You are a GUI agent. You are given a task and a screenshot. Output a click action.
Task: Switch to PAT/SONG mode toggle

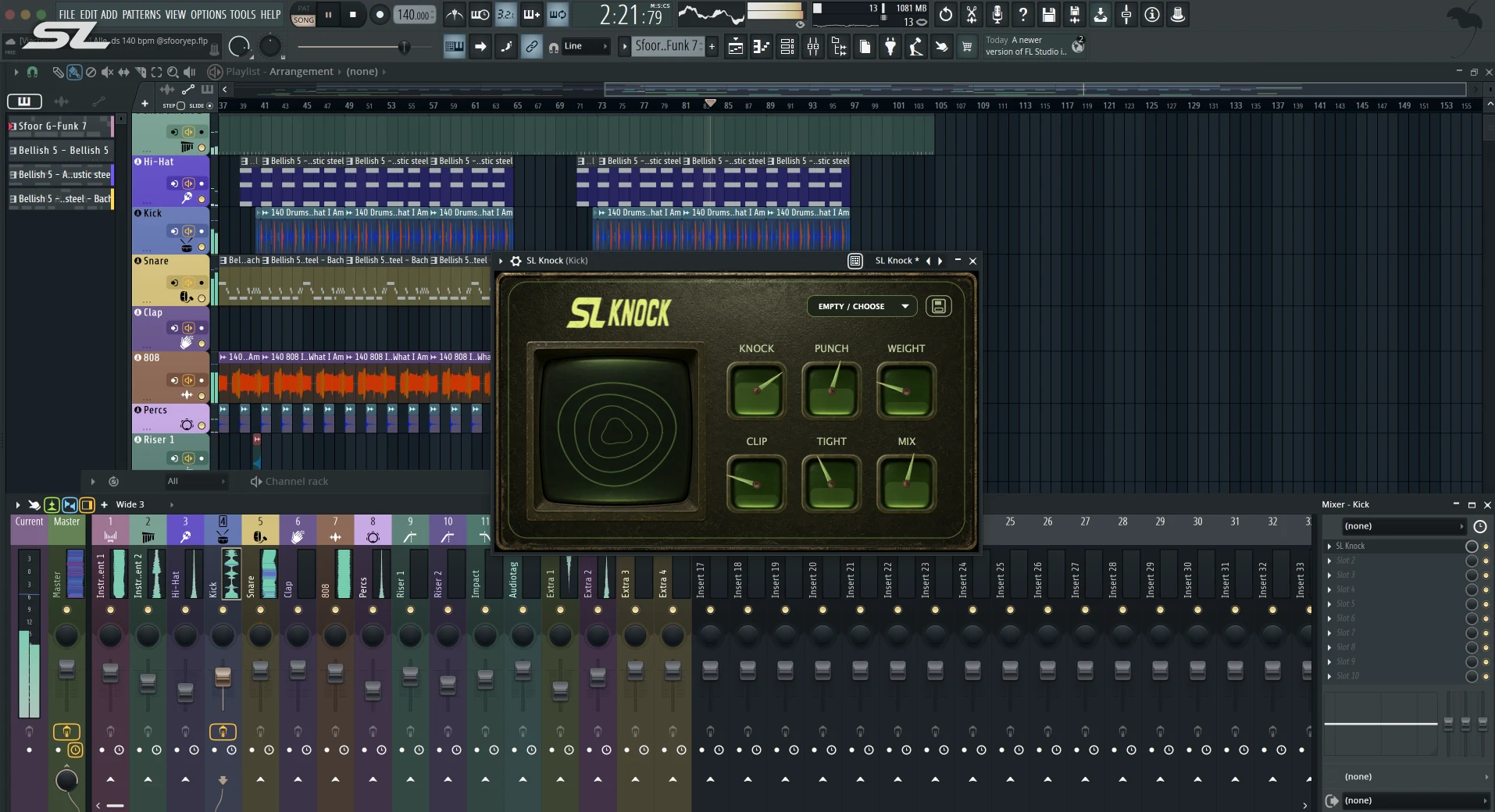(x=304, y=15)
